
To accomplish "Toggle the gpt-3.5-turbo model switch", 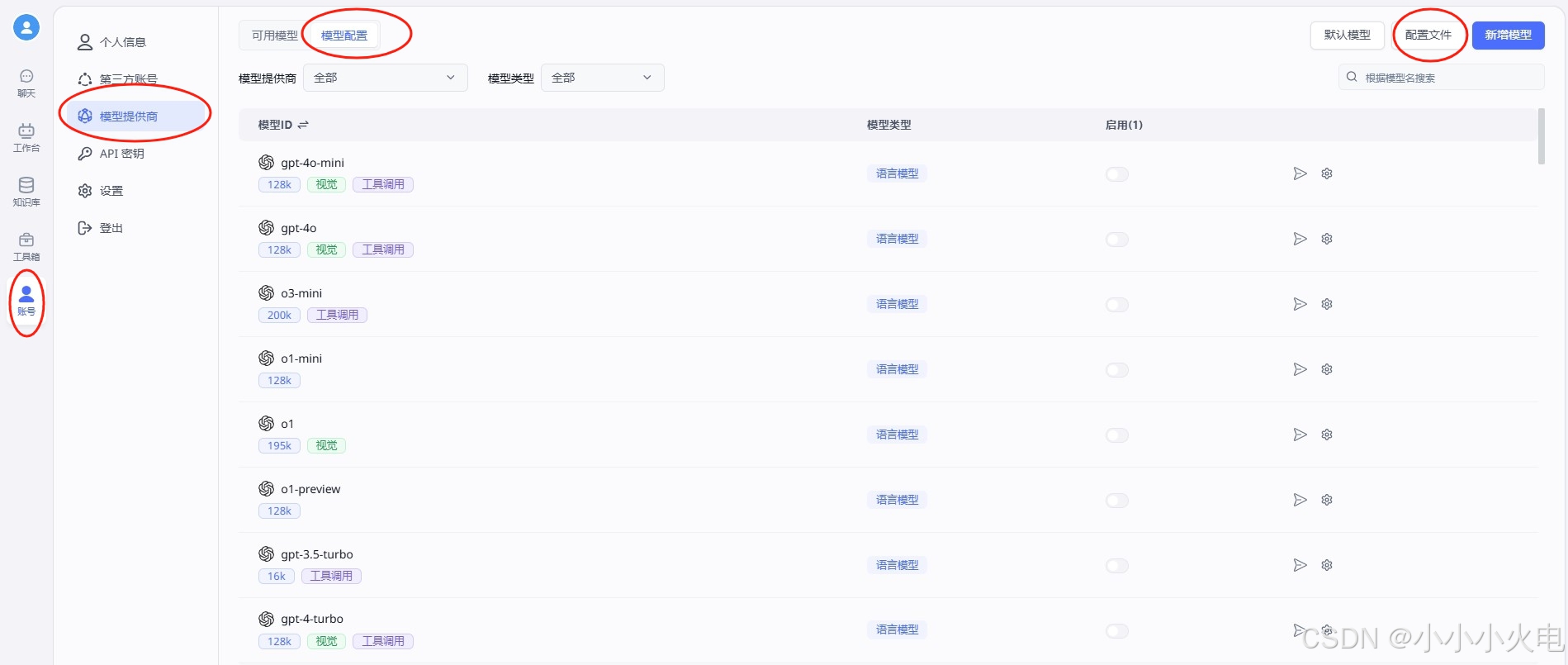I will 1116,566.
